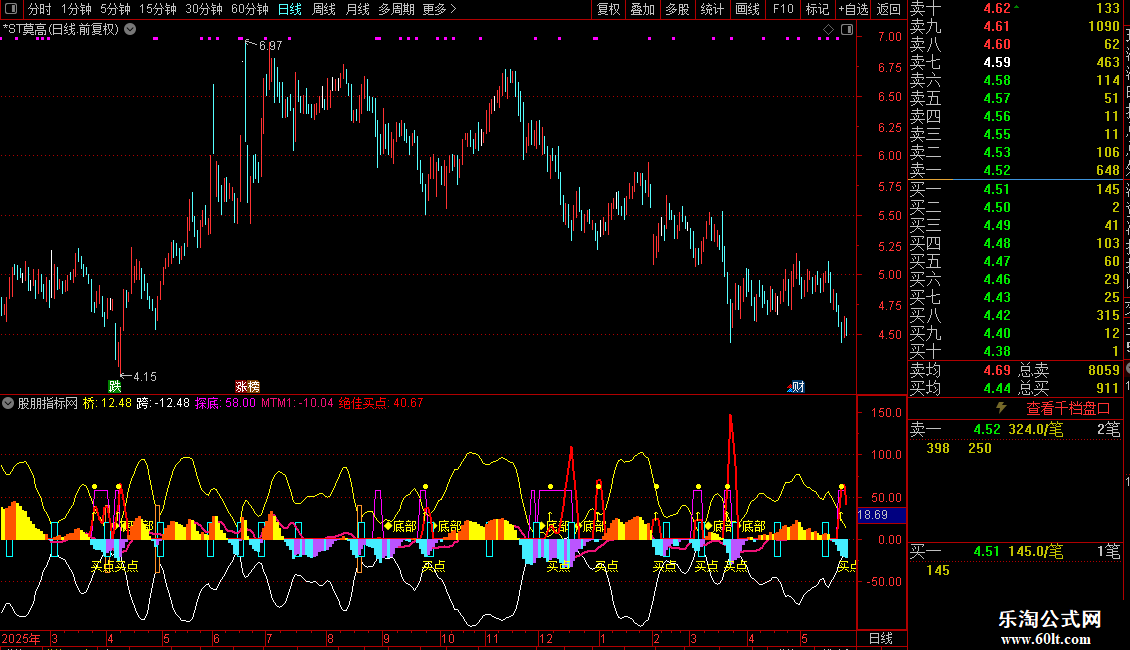The height and width of the screenshot is (650, 1130).
Task: Click the 返回 back button
Action: [x=889, y=9]
